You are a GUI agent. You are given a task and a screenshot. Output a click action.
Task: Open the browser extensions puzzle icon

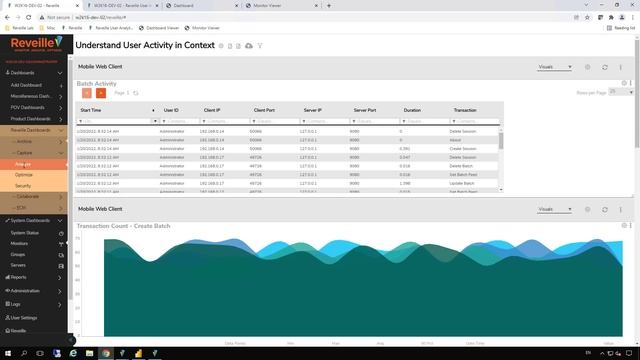pyautogui.click(x=611, y=18)
